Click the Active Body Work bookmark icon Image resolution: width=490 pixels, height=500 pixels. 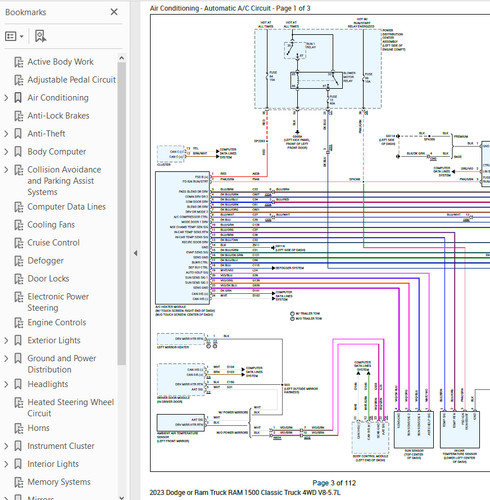(19, 62)
